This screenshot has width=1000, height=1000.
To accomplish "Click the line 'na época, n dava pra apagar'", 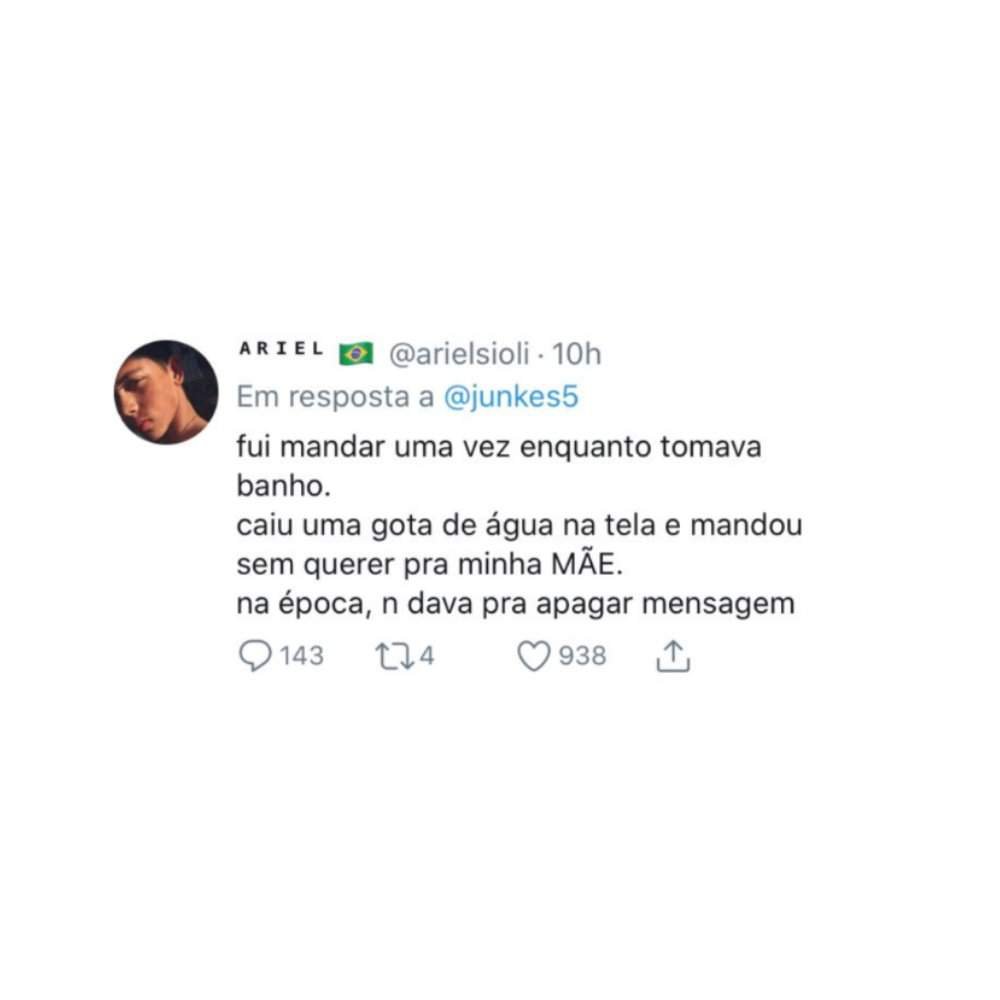I will pyautogui.click(x=434, y=604).
